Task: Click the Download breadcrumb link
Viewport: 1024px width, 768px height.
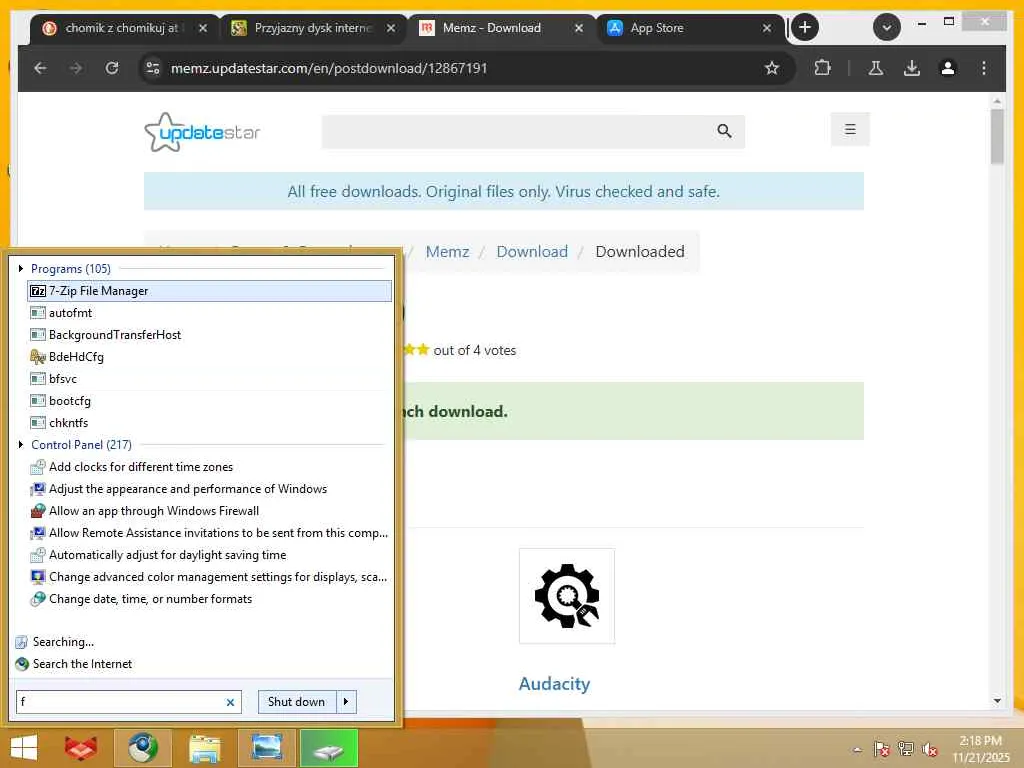Action: pos(532,251)
